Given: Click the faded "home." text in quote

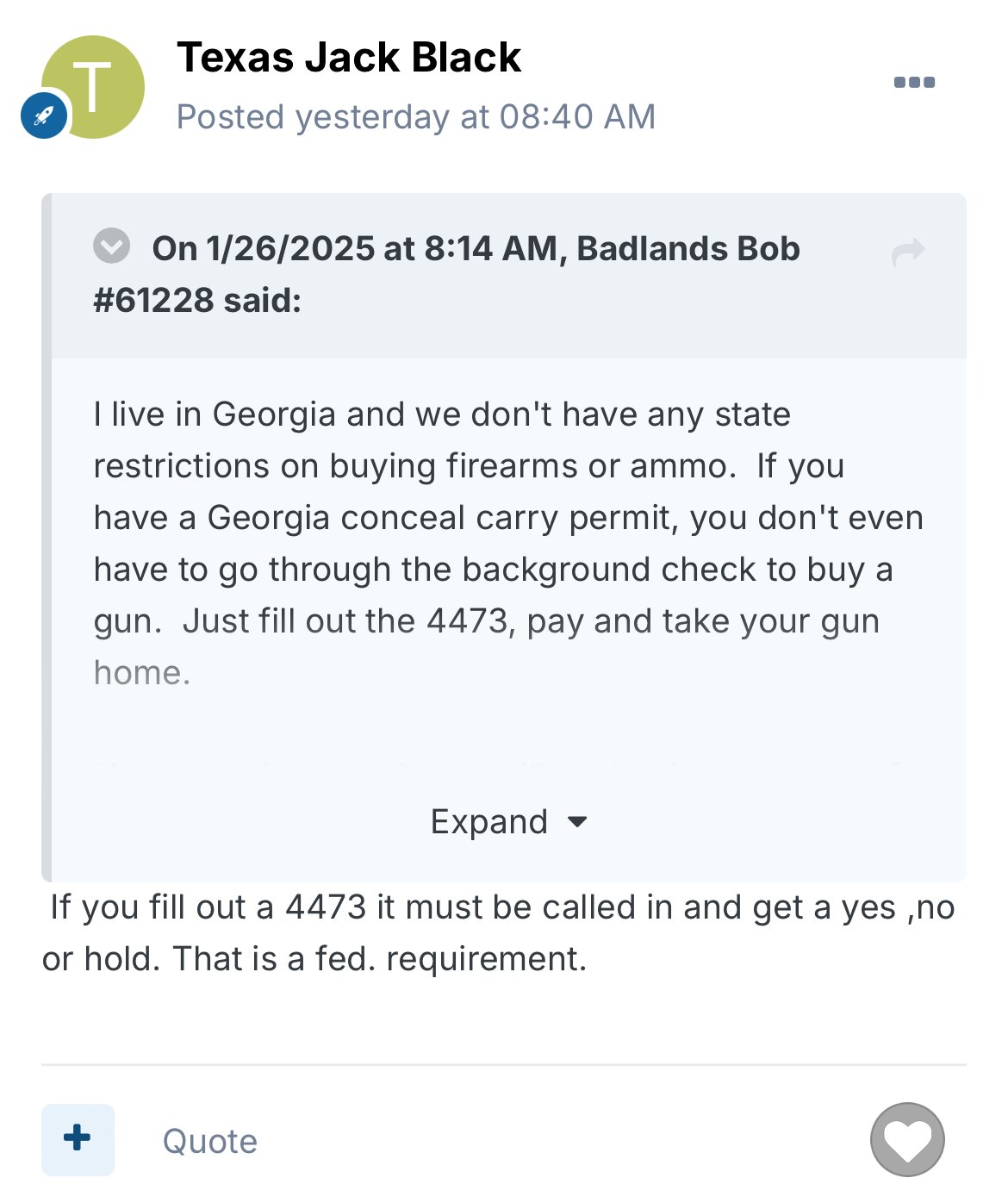Looking at the screenshot, I should click(142, 673).
